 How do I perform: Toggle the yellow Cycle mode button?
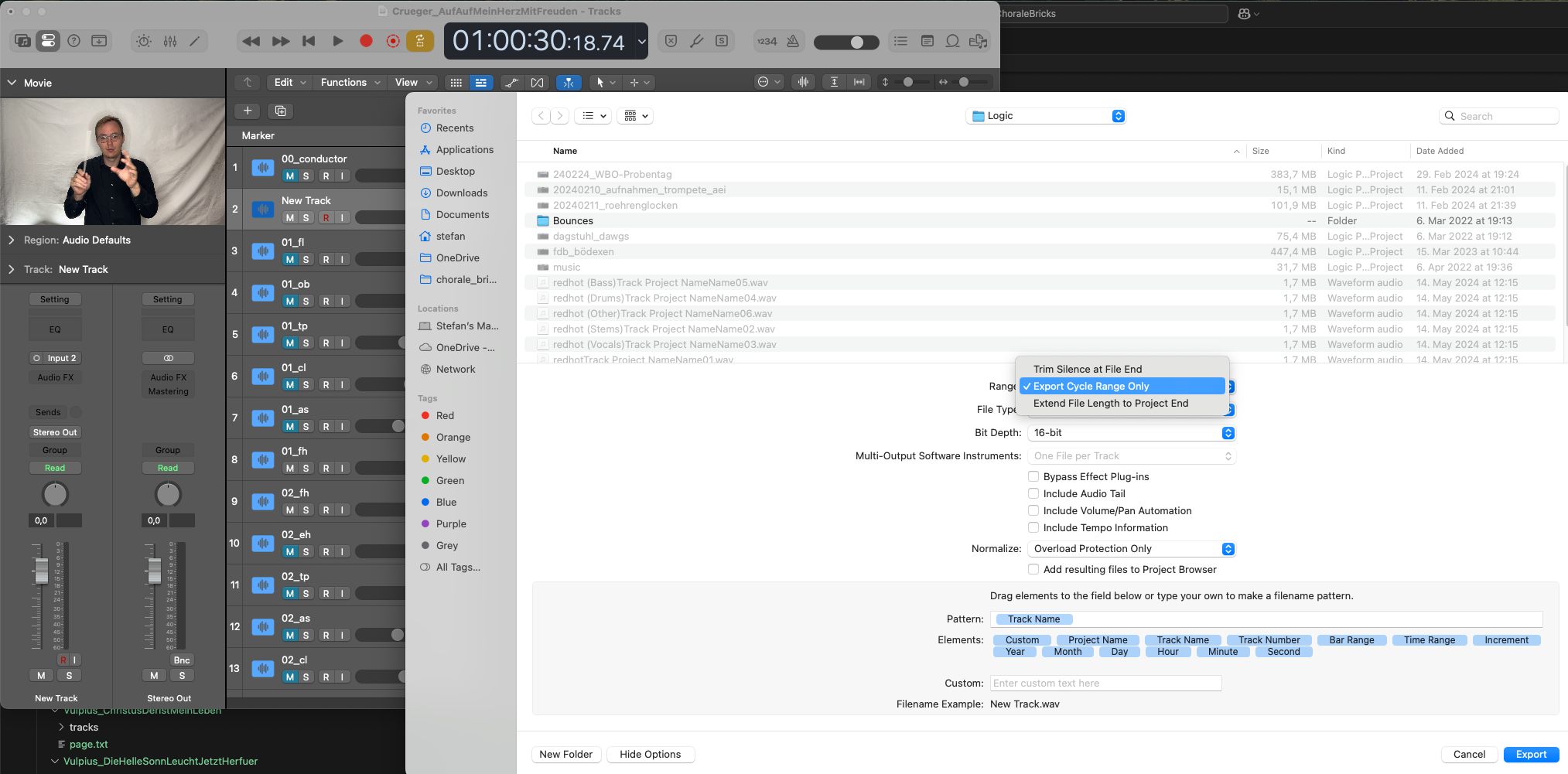pos(420,41)
